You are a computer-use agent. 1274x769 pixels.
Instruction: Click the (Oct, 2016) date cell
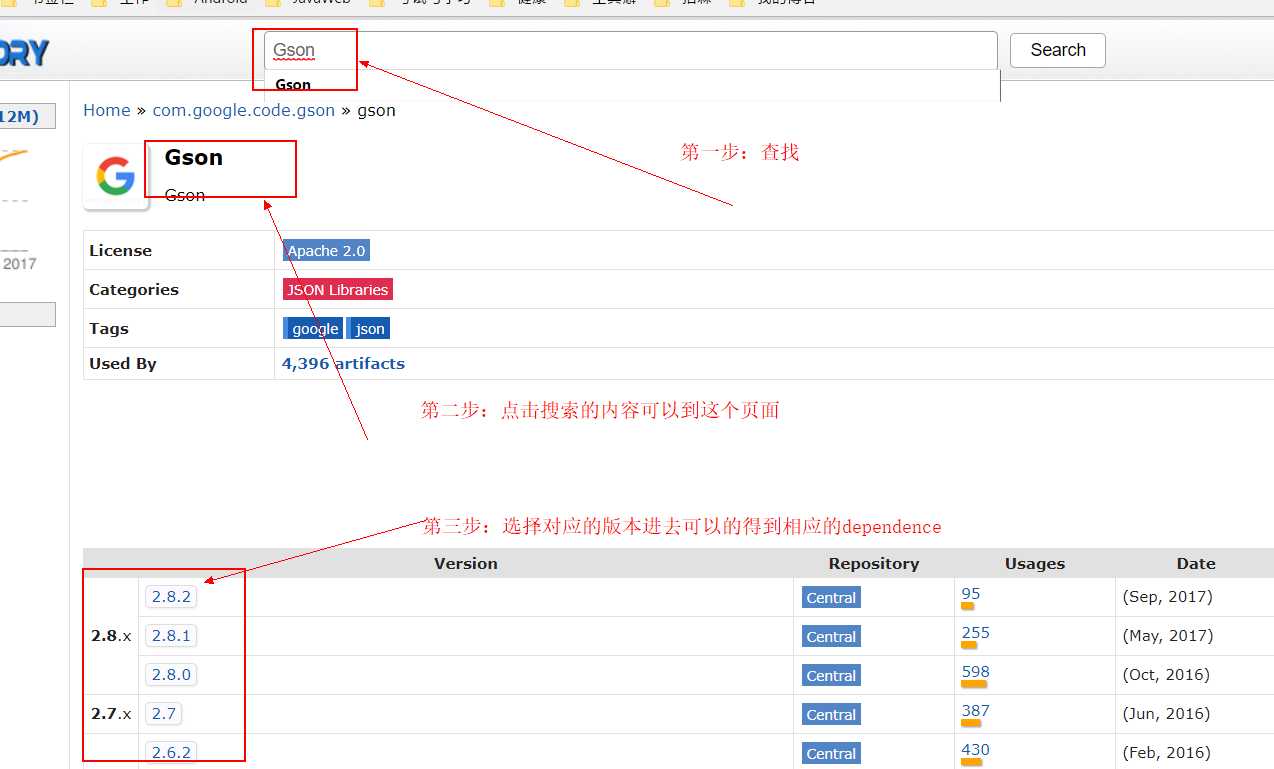[1166, 675]
